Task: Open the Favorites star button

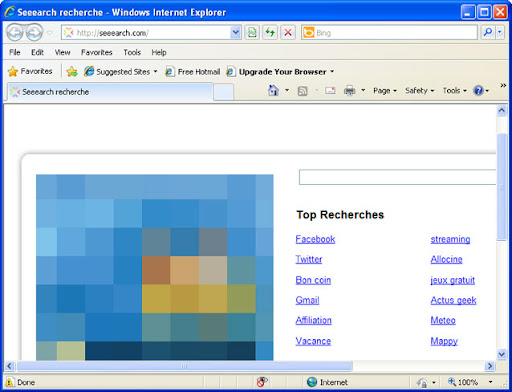Action: pos(30,71)
